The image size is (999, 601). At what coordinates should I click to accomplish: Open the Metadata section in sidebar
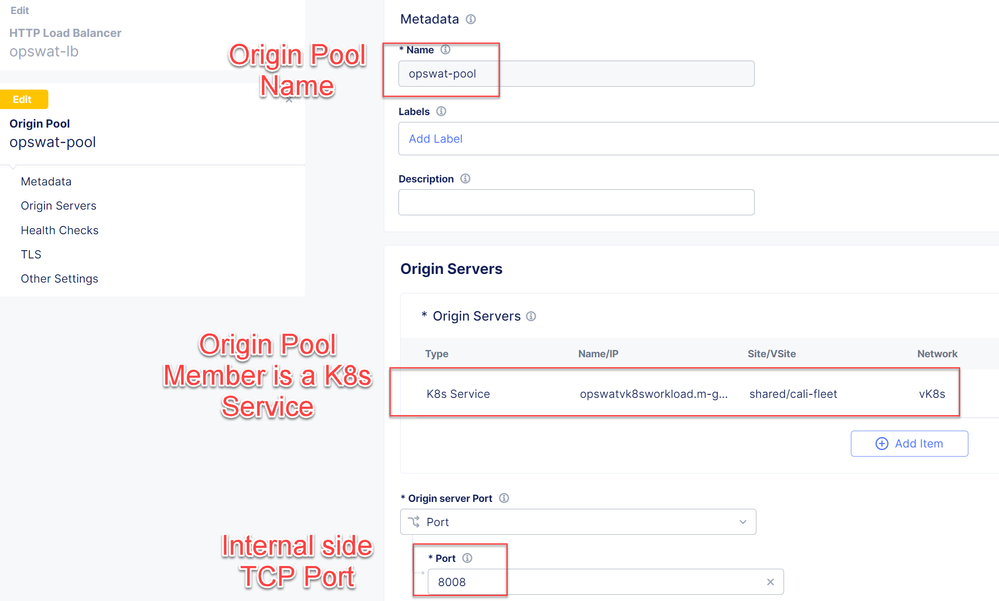point(46,182)
